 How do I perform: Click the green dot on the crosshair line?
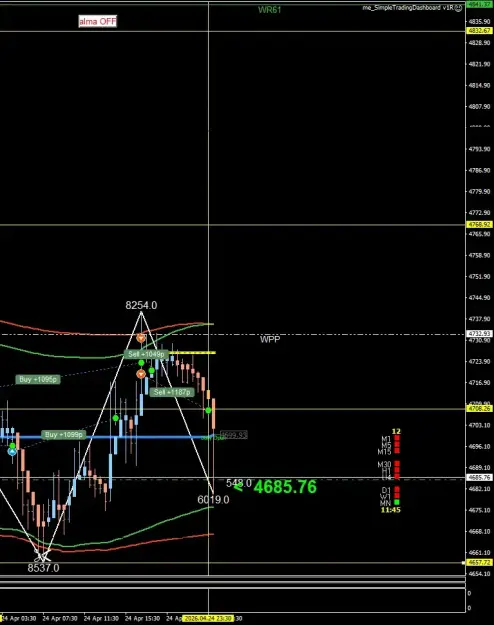208,410
